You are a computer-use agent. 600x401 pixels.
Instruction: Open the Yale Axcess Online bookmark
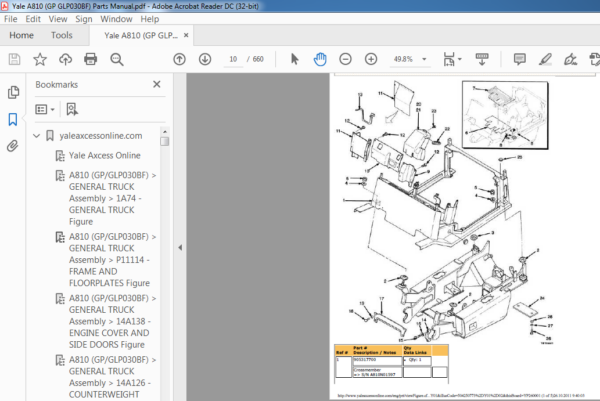104,156
